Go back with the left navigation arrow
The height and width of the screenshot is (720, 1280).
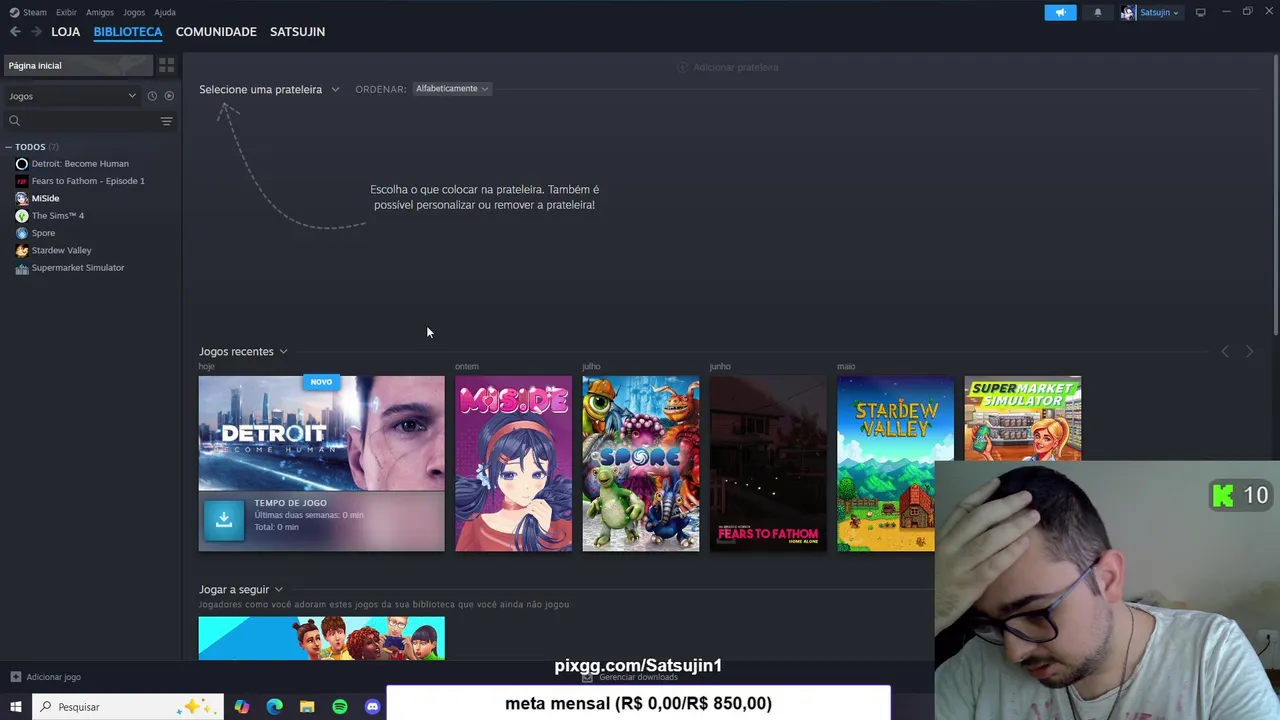click(15, 32)
